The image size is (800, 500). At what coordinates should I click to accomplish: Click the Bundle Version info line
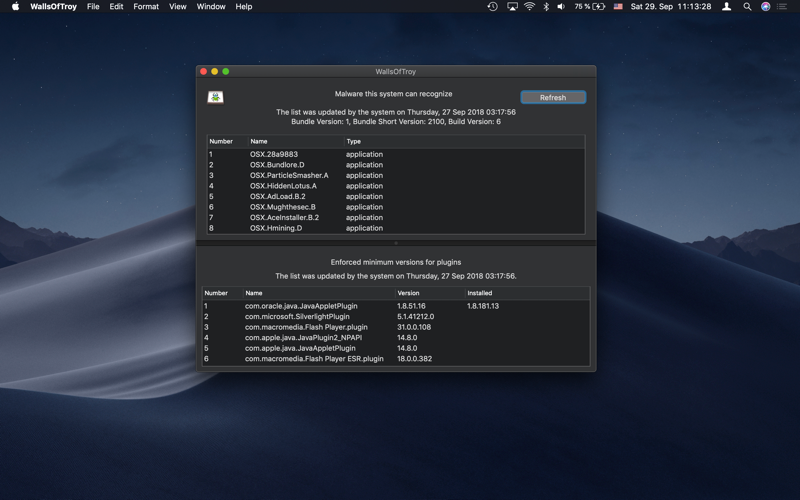coord(396,121)
